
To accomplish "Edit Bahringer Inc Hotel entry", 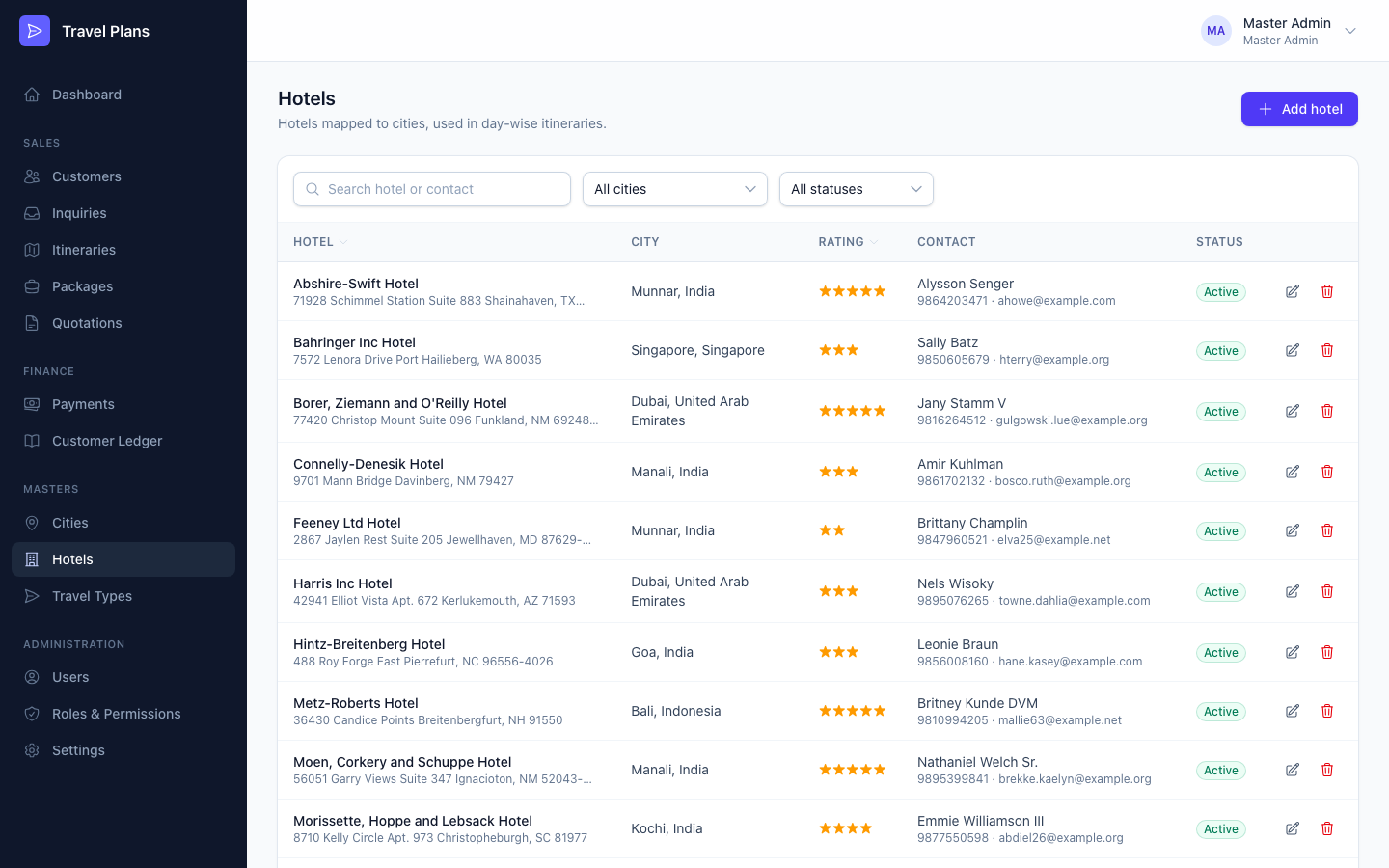I will pos(1293,350).
